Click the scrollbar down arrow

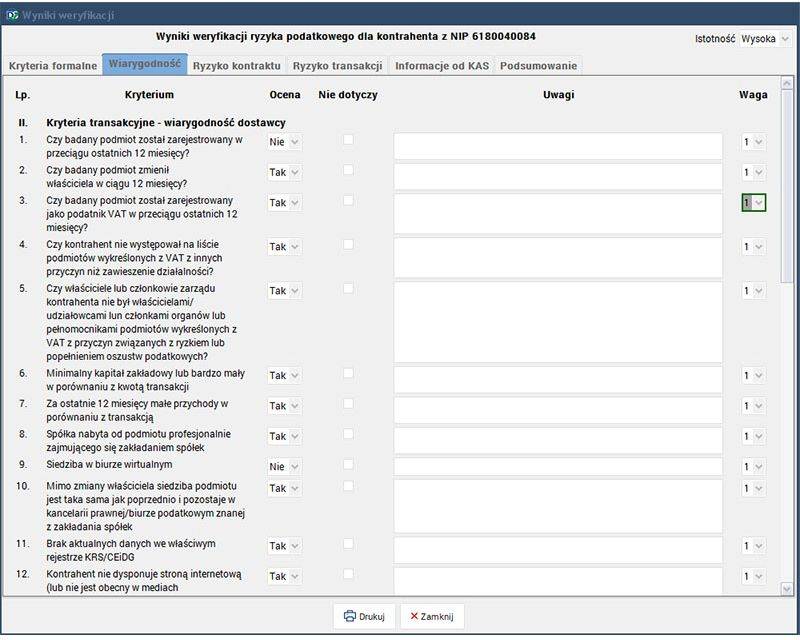pos(787,589)
